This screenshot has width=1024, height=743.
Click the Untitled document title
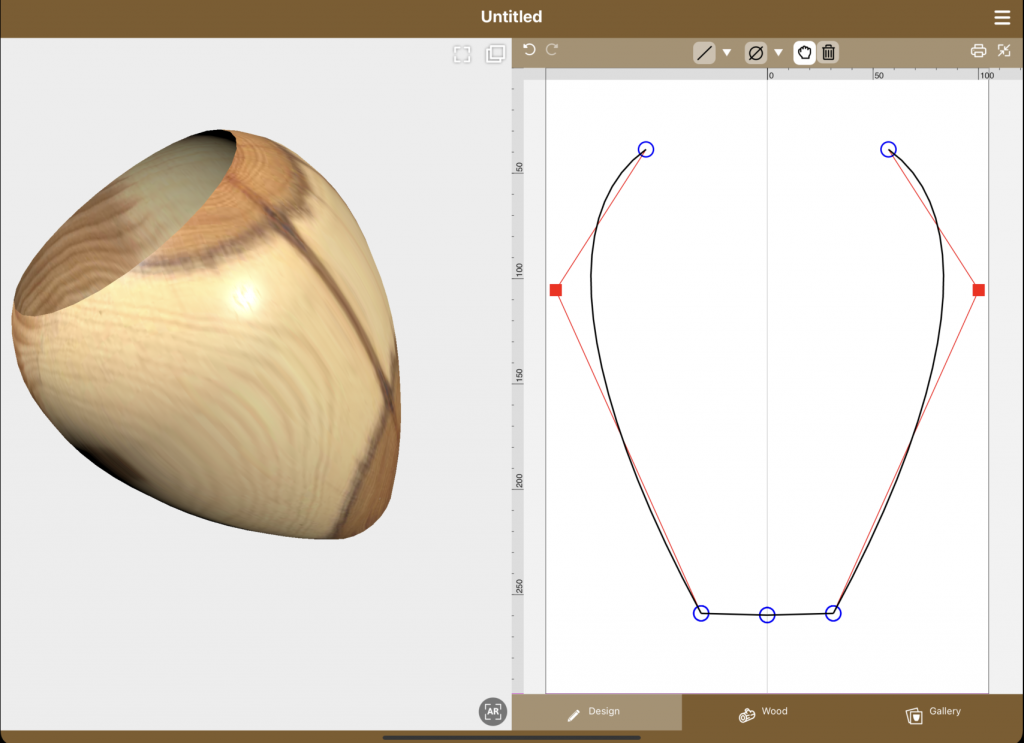coord(511,17)
